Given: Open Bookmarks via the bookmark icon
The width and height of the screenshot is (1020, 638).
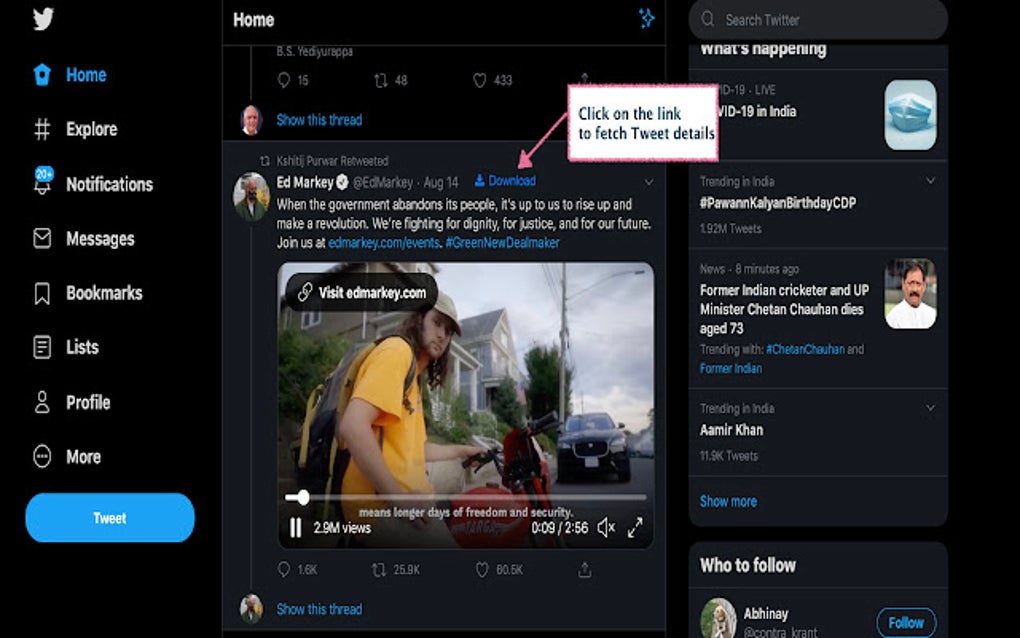Looking at the screenshot, I should pyautogui.click(x=40, y=293).
